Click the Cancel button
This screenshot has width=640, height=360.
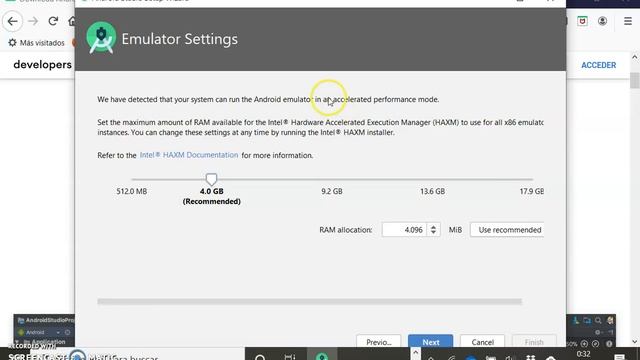[482, 341]
